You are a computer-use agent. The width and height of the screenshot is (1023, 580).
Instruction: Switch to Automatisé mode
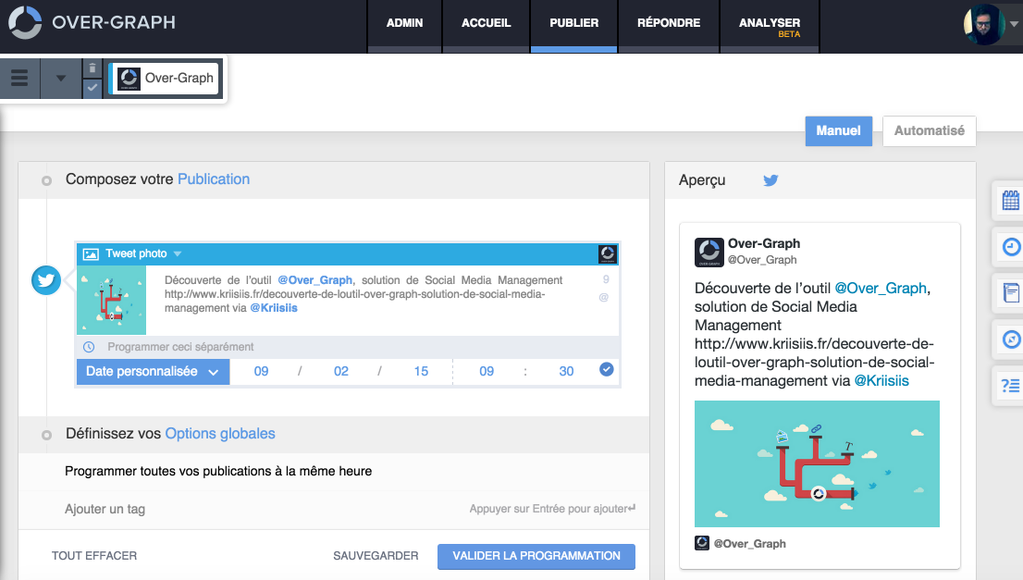(929, 131)
